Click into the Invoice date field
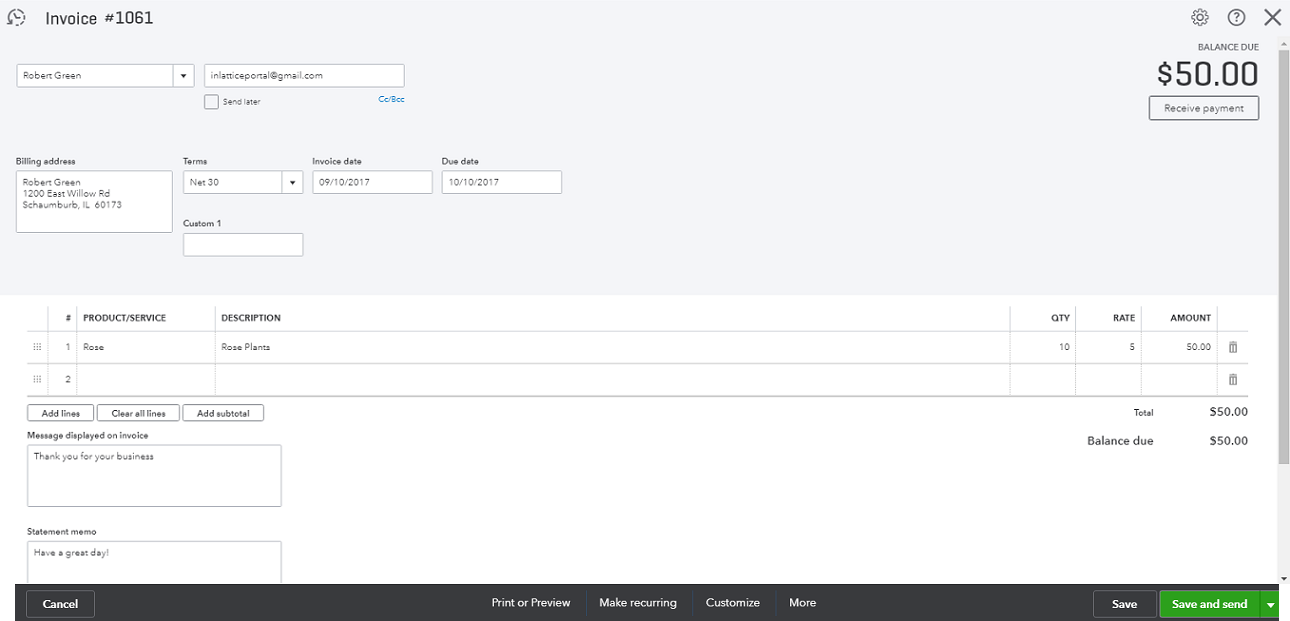 372,182
